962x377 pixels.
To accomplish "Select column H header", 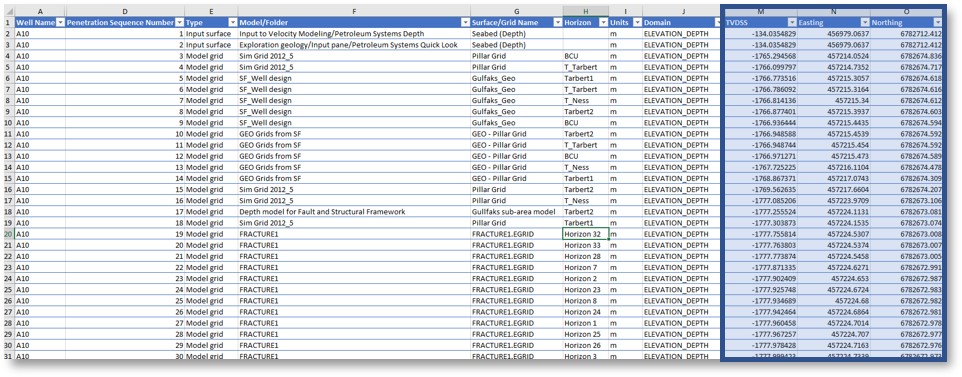I will 585,12.
